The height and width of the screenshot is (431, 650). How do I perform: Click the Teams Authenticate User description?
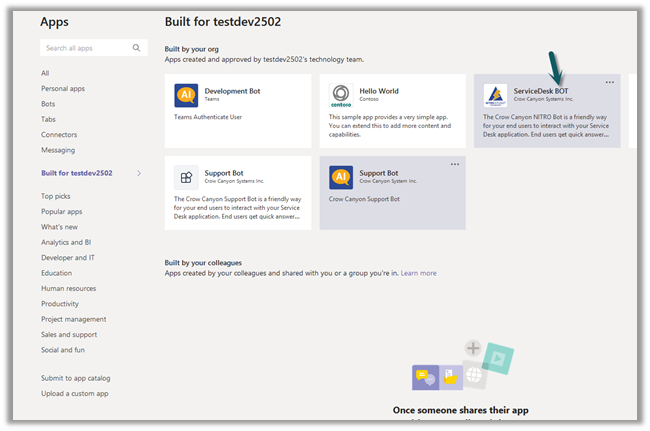[x=208, y=117]
